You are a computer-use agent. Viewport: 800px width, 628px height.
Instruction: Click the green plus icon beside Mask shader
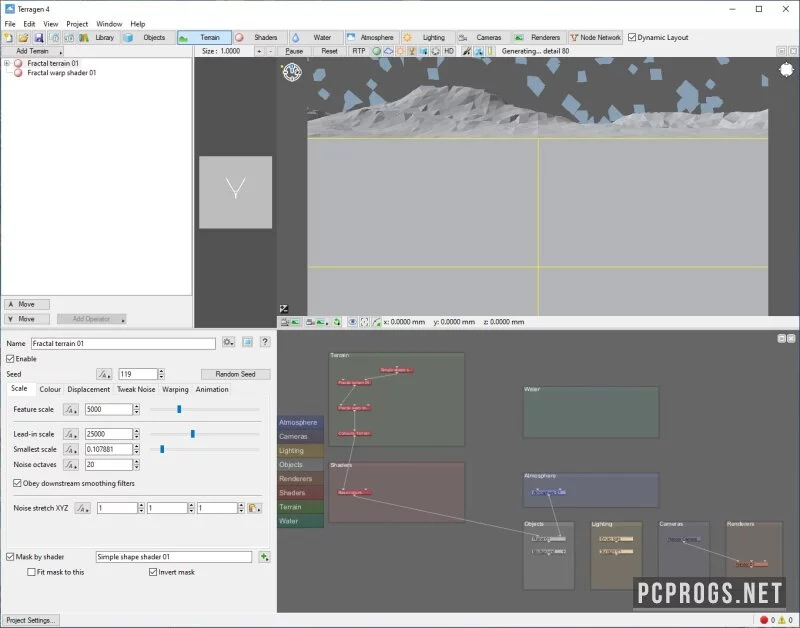coord(264,557)
